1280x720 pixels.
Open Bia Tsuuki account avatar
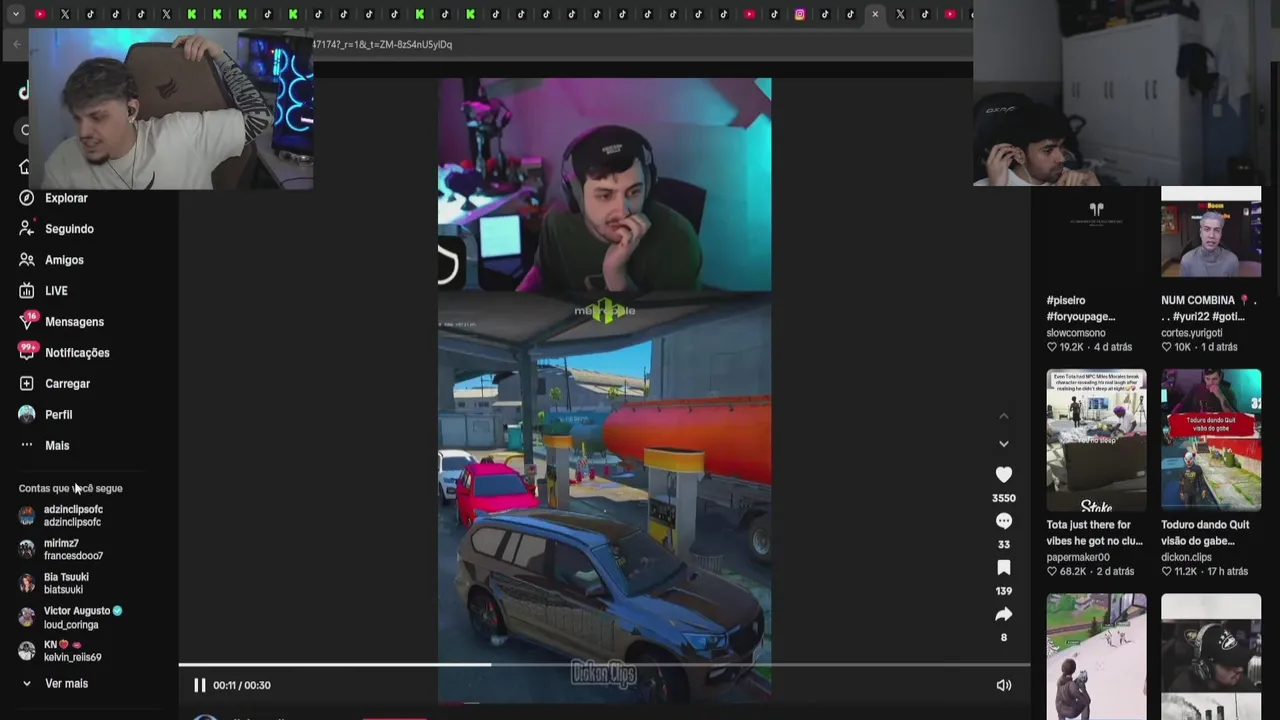coord(26,583)
